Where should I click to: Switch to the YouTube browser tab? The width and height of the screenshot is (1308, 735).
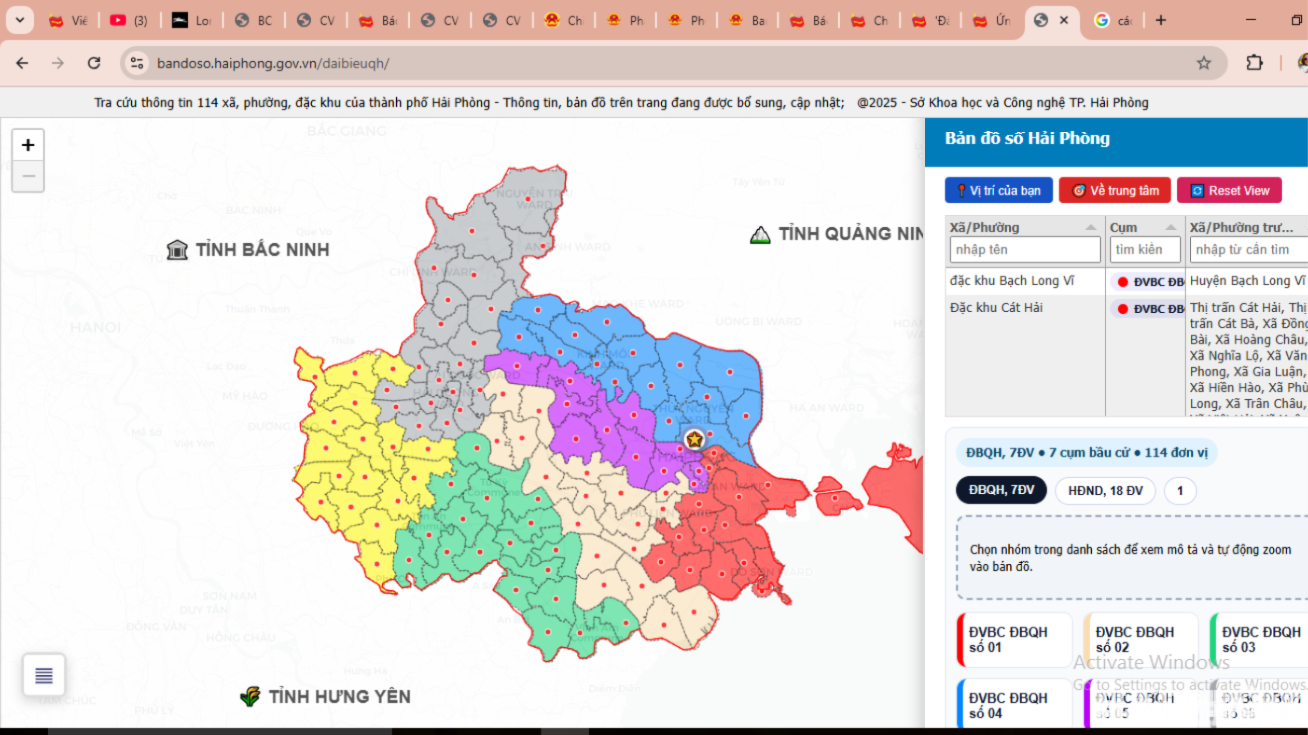tap(128, 20)
